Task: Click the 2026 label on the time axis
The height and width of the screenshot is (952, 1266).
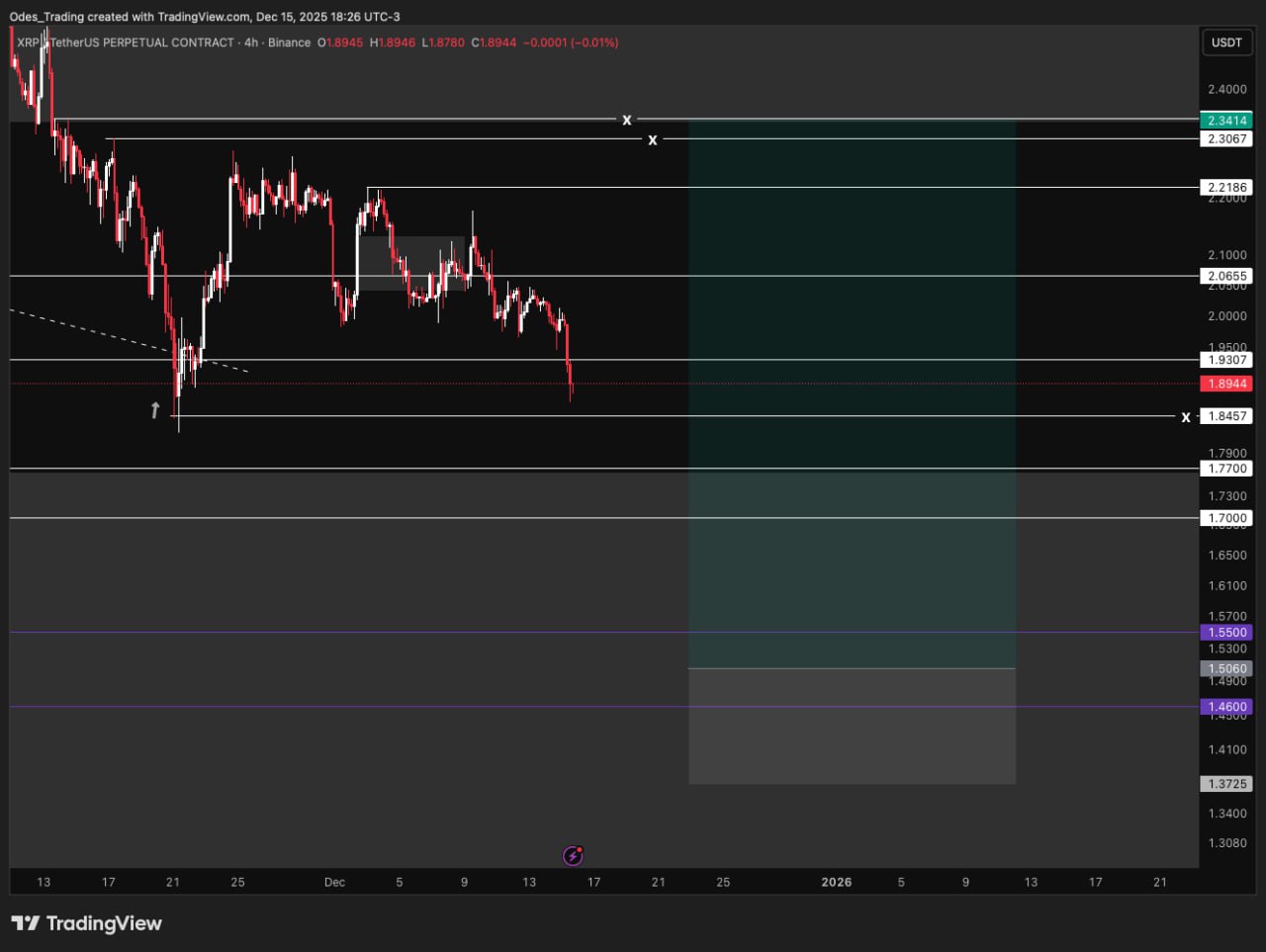Action: 836,882
